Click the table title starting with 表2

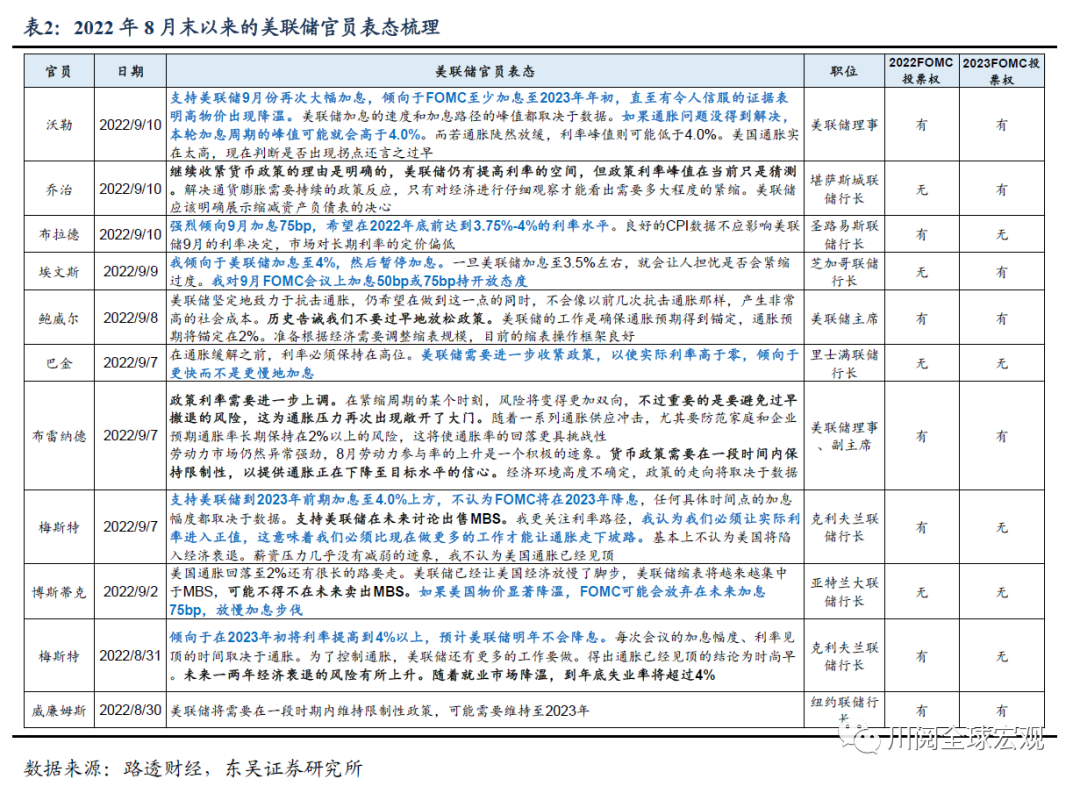(231, 27)
